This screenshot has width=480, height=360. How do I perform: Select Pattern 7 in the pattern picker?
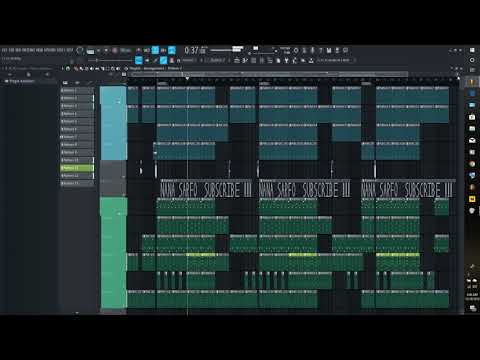point(77,137)
